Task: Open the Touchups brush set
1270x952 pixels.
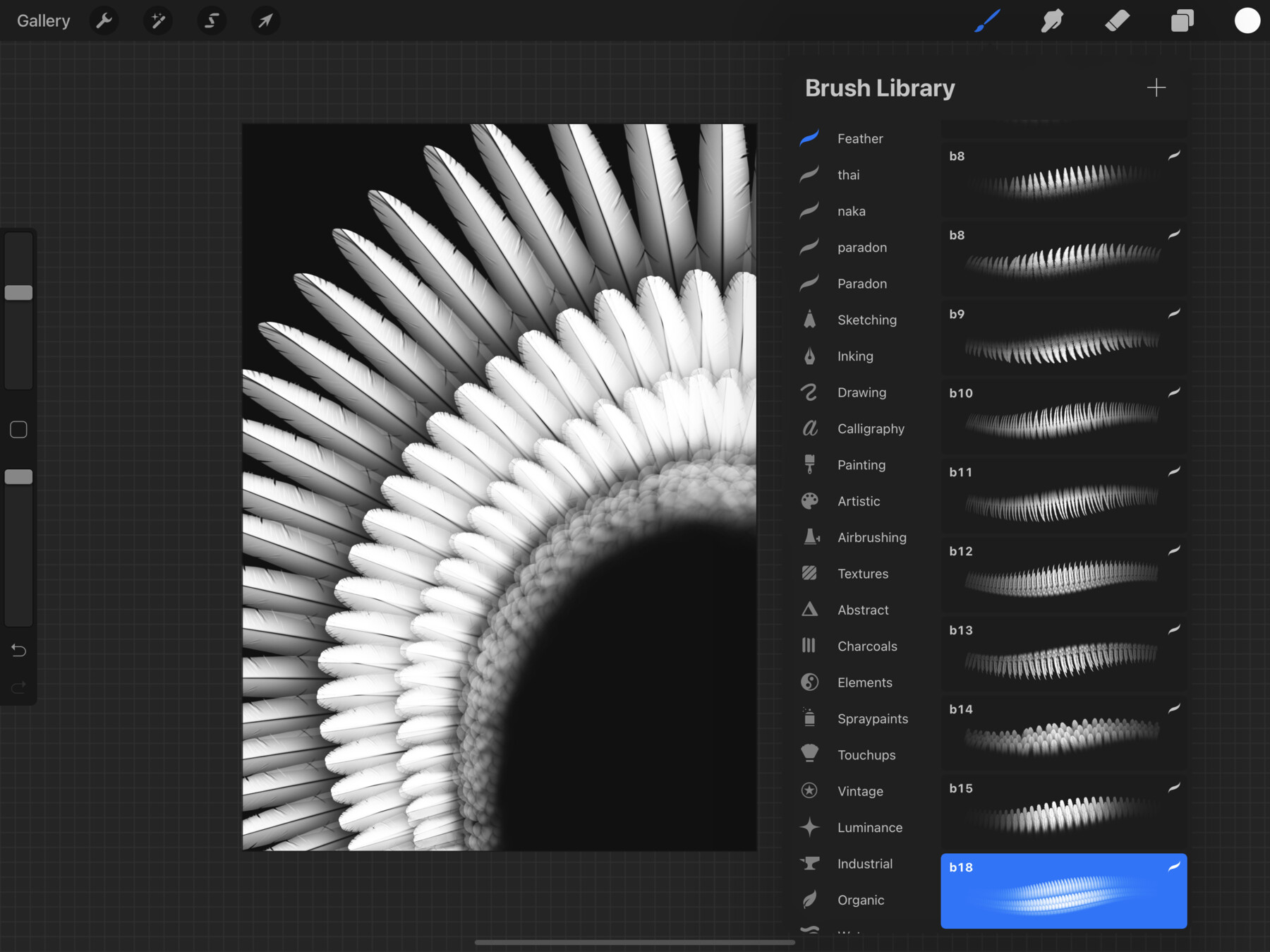Action: point(865,755)
